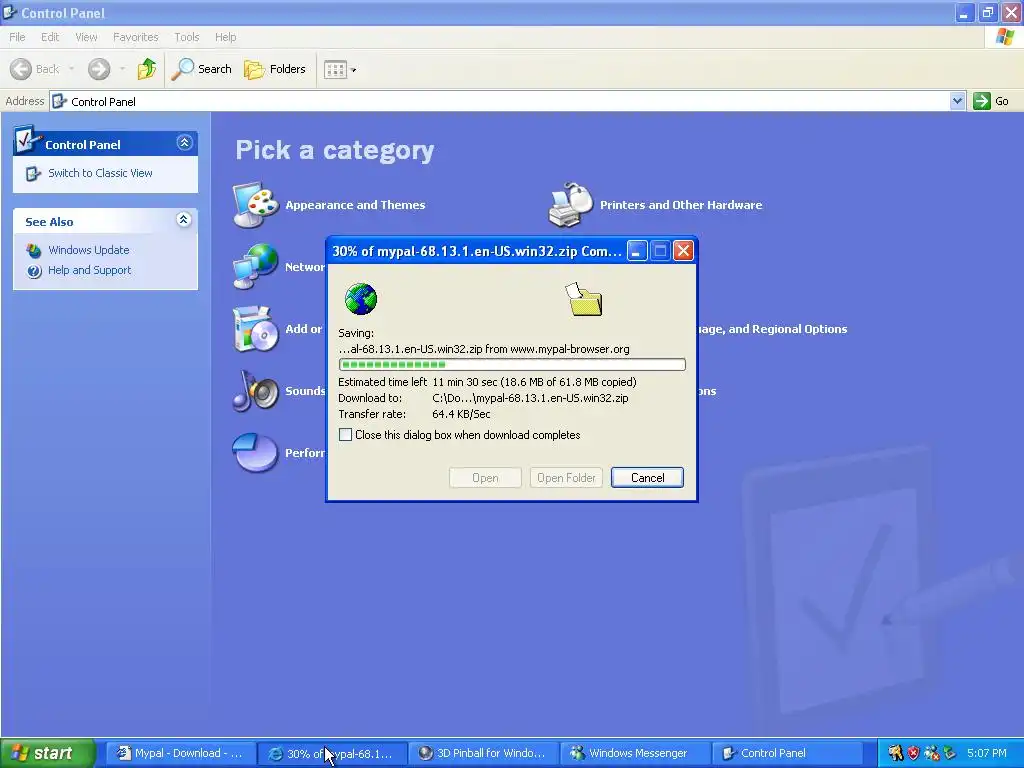
Task: Click the folder icon in download dialog
Action: coord(584,299)
